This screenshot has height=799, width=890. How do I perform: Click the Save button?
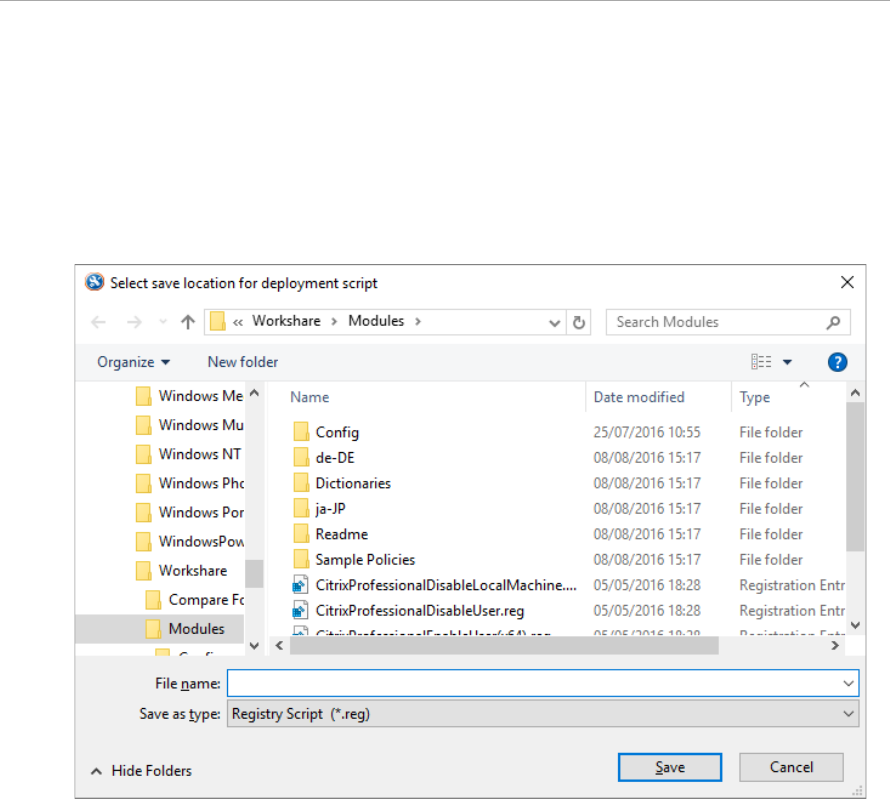pyautogui.click(x=670, y=767)
